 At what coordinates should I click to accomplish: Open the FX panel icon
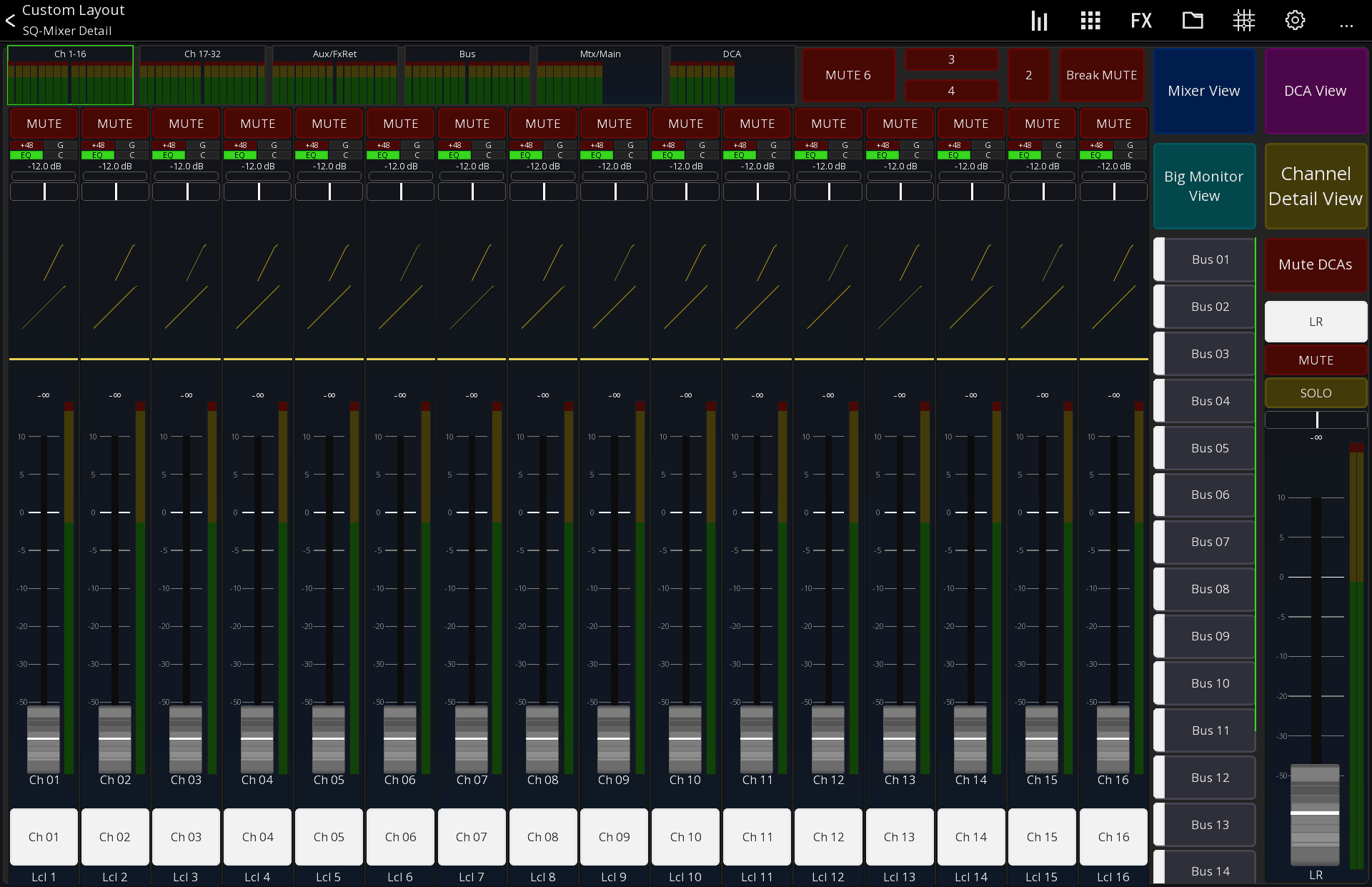(1141, 21)
